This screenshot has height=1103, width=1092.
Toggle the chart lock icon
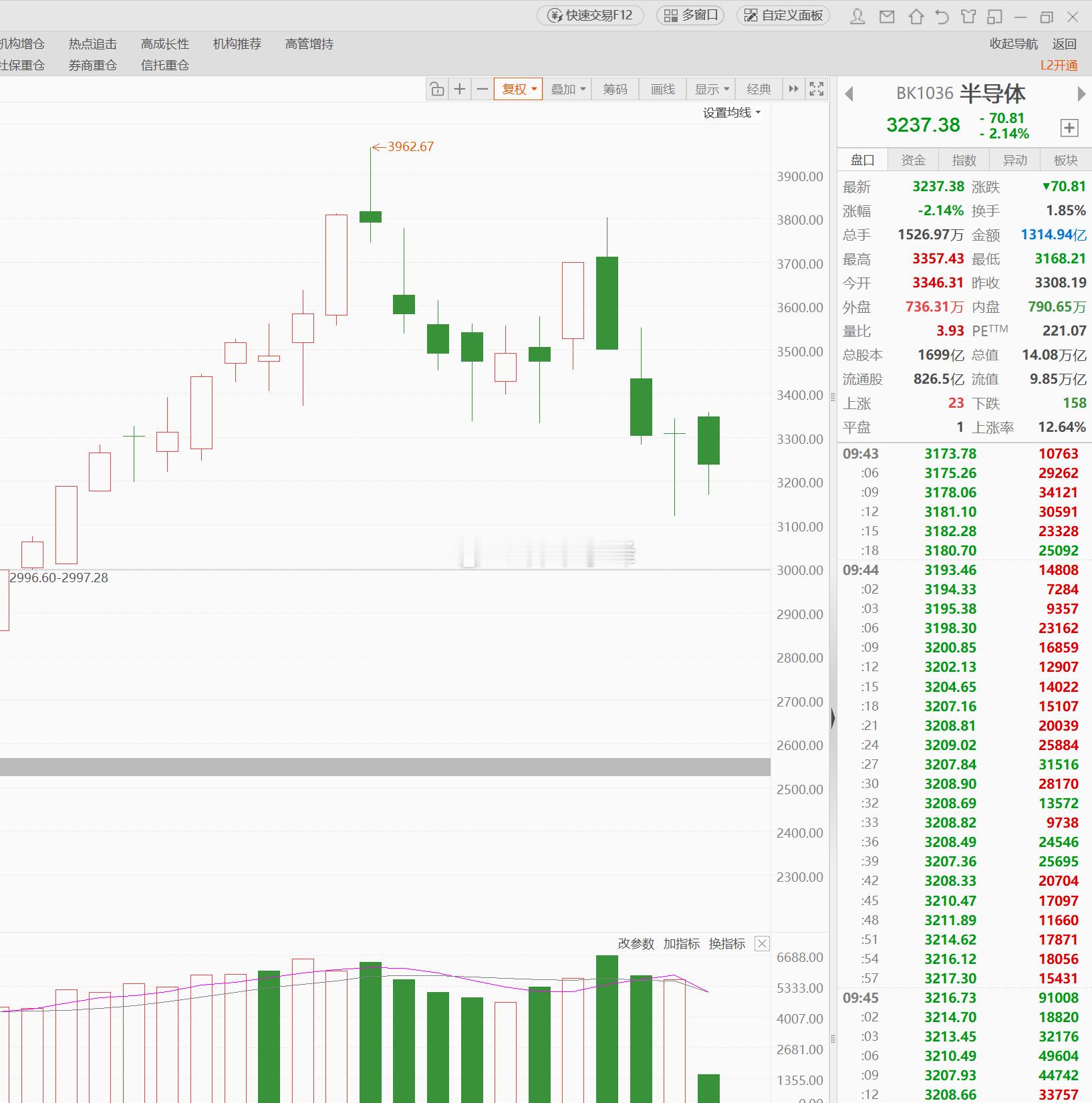click(x=437, y=89)
